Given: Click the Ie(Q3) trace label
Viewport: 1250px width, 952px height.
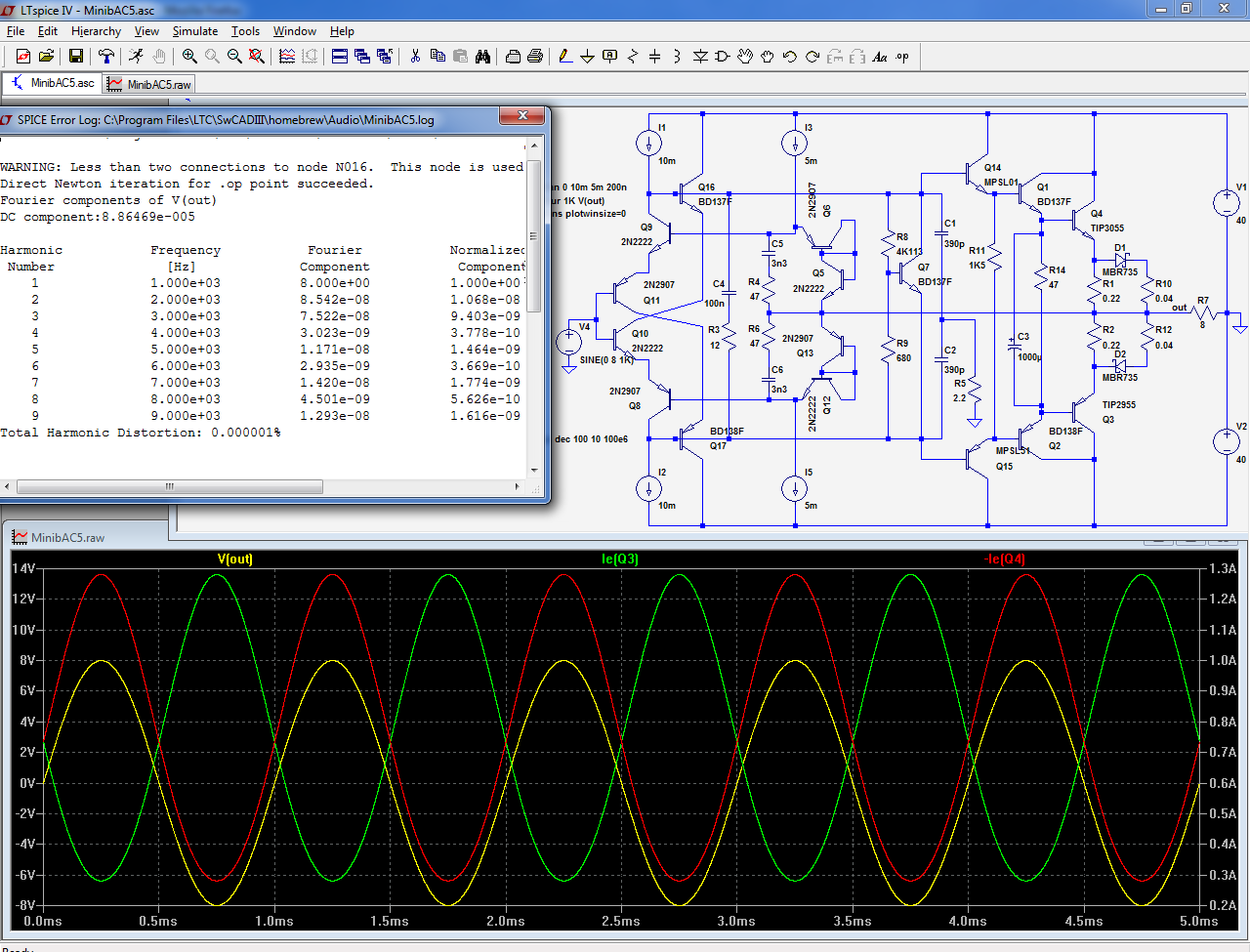Looking at the screenshot, I should tap(620, 559).
